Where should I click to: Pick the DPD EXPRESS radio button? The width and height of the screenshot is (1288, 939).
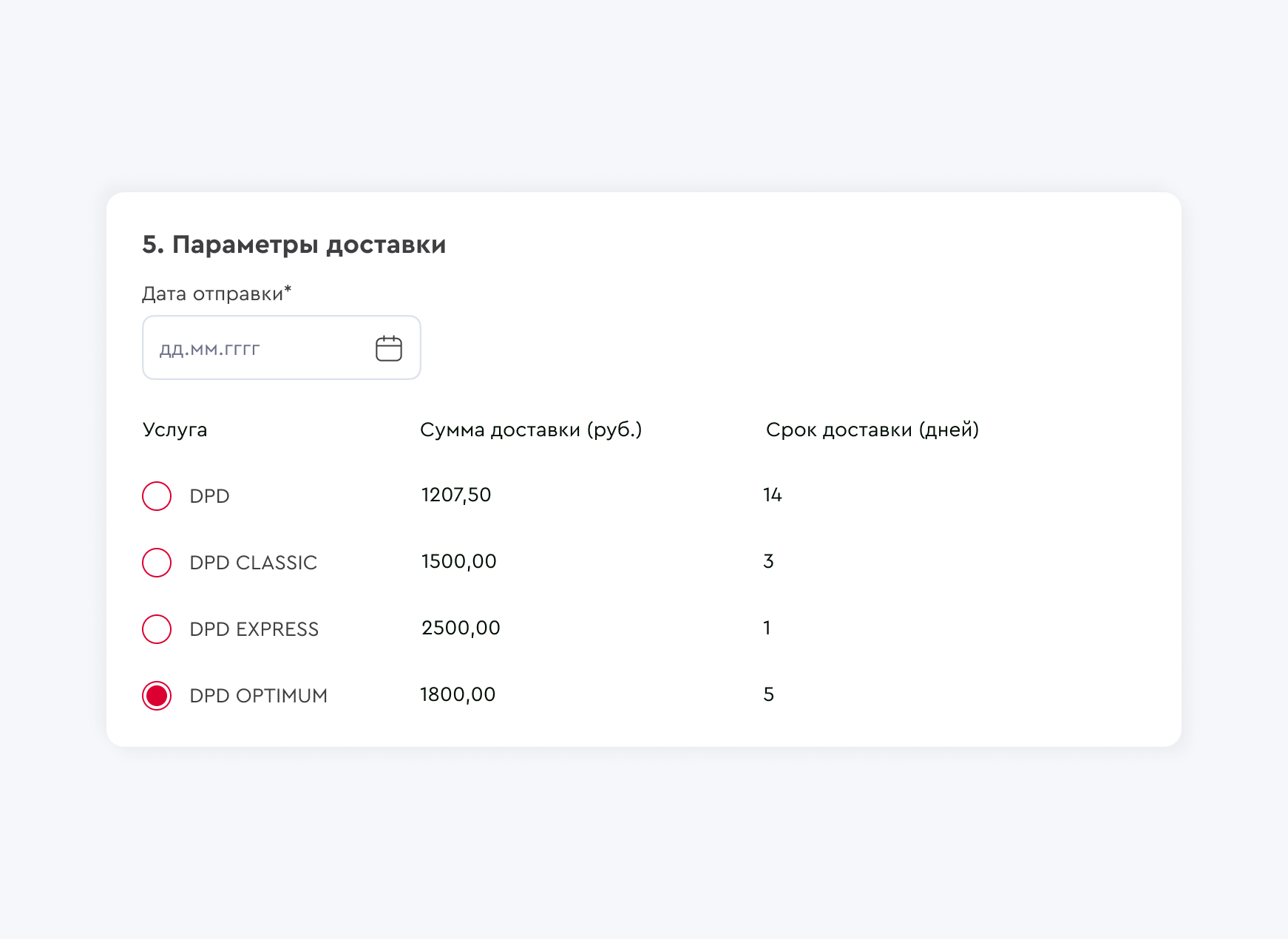click(157, 629)
